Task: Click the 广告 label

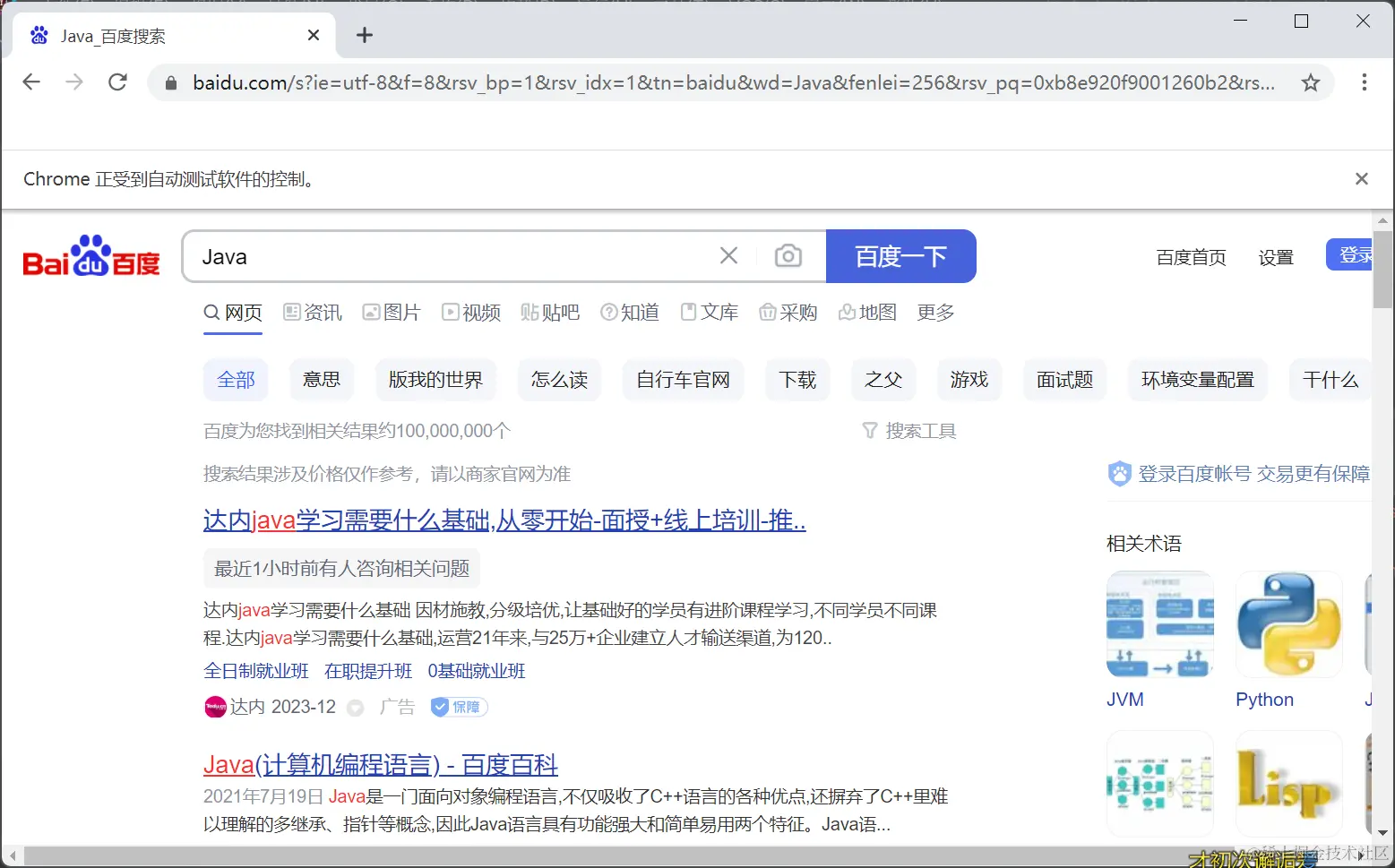Action: [397, 707]
